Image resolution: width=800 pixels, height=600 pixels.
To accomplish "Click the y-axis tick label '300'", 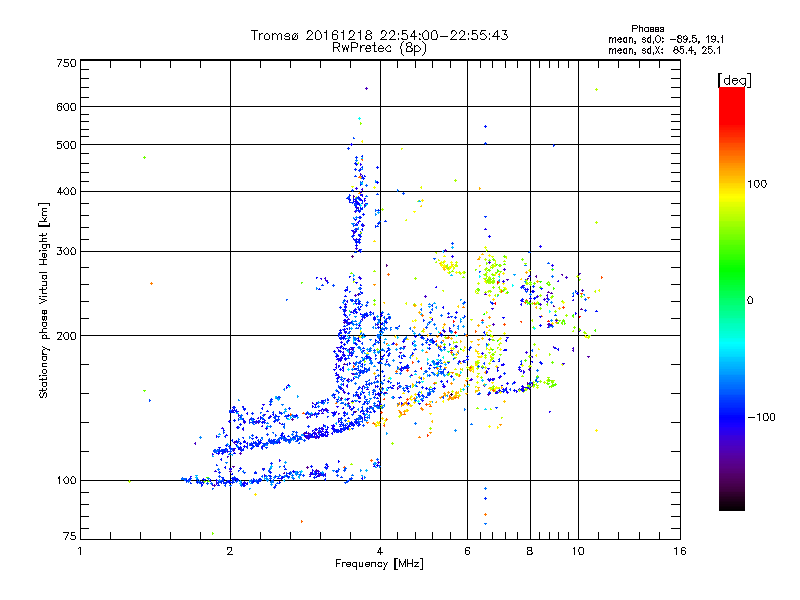I will click(x=67, y=251).
